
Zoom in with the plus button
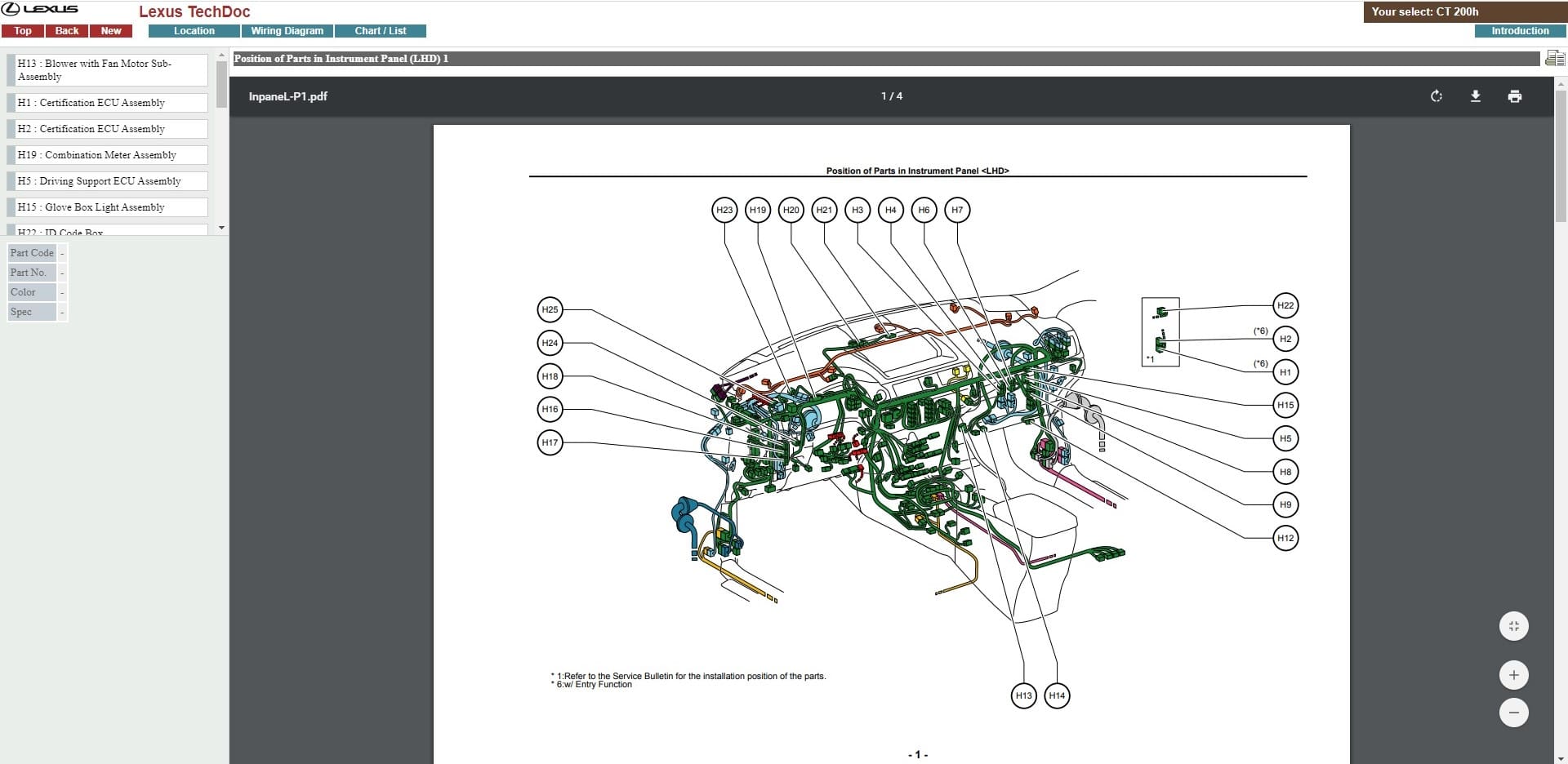pos(1514,675)
